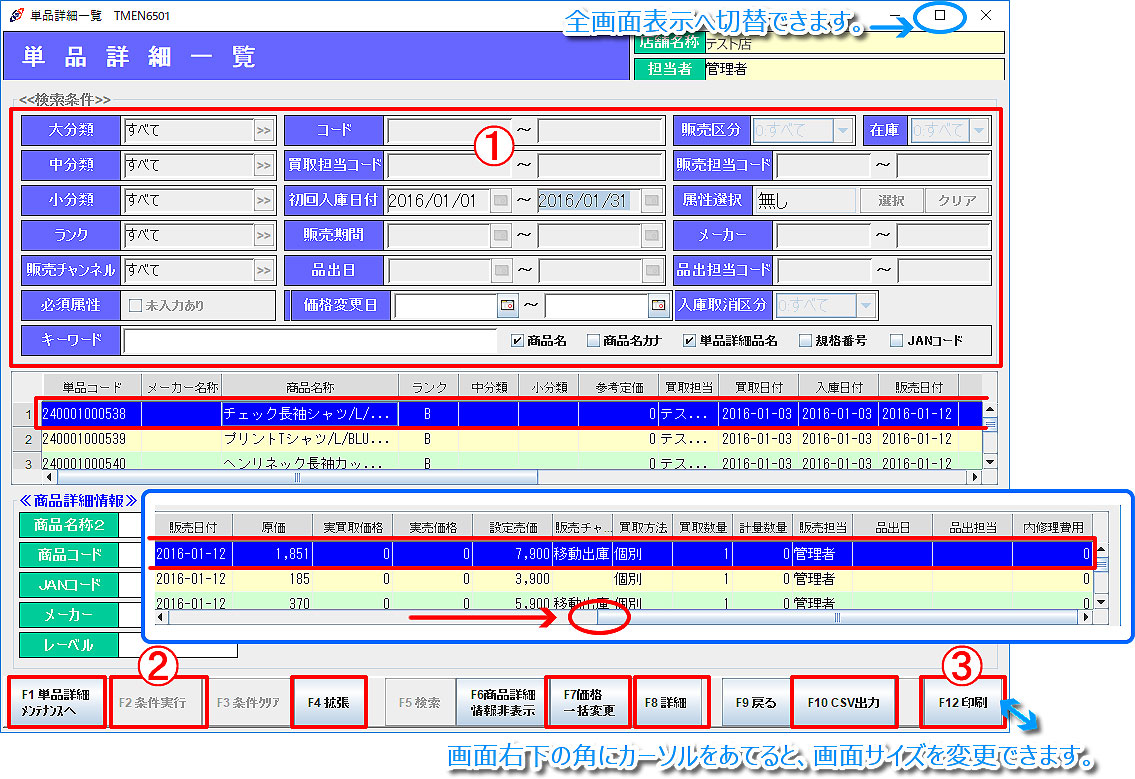Click calendar icon beside 2016/01/01 date

coord(500,200)
